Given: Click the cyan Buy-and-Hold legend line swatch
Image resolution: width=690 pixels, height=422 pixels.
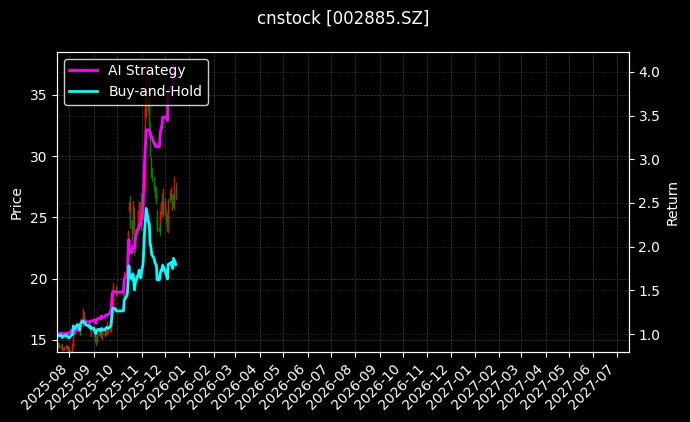Looking at the screenshot, I should [84, 90].
